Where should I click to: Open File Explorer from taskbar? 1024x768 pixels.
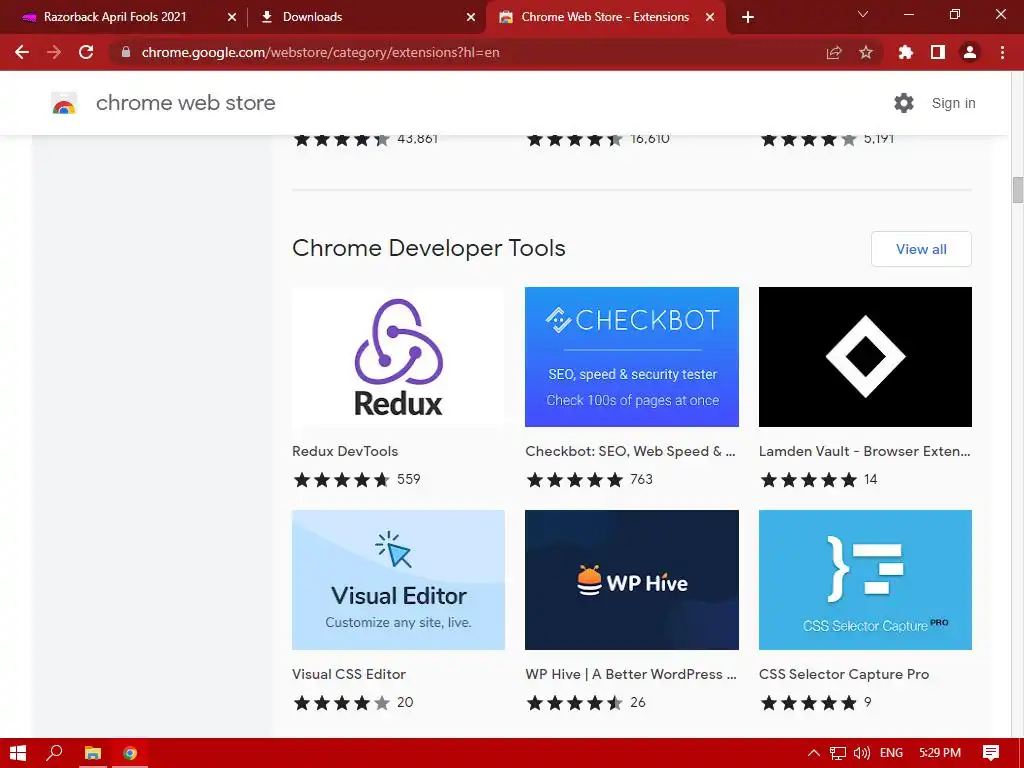tap(93, 753)
